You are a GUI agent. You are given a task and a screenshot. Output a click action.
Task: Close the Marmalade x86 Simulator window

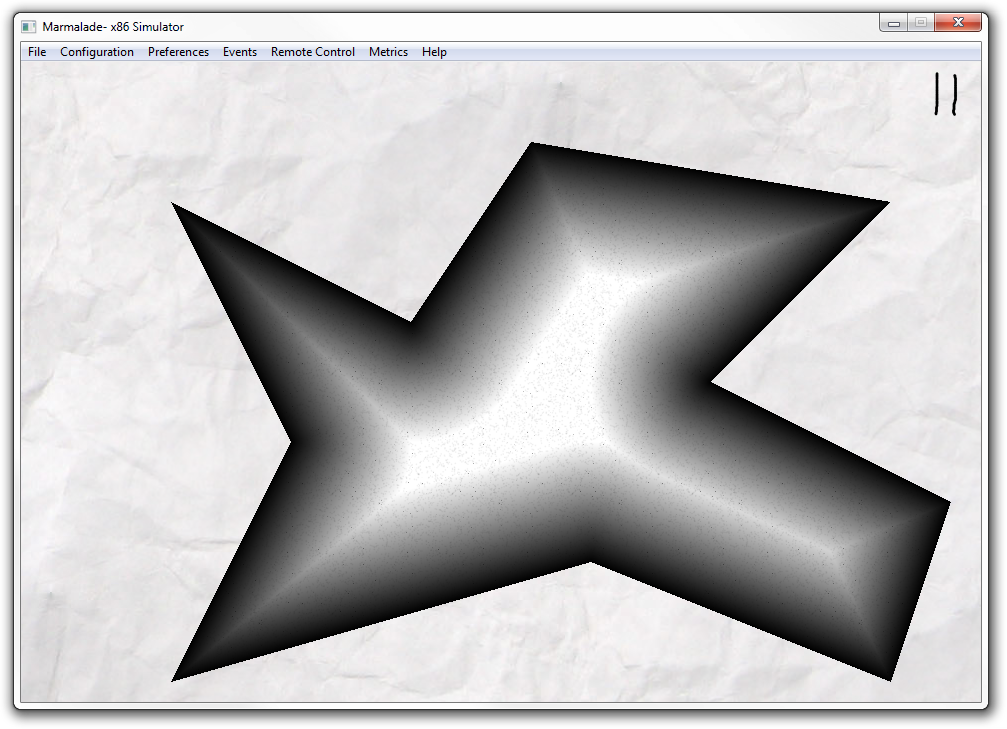958,22
